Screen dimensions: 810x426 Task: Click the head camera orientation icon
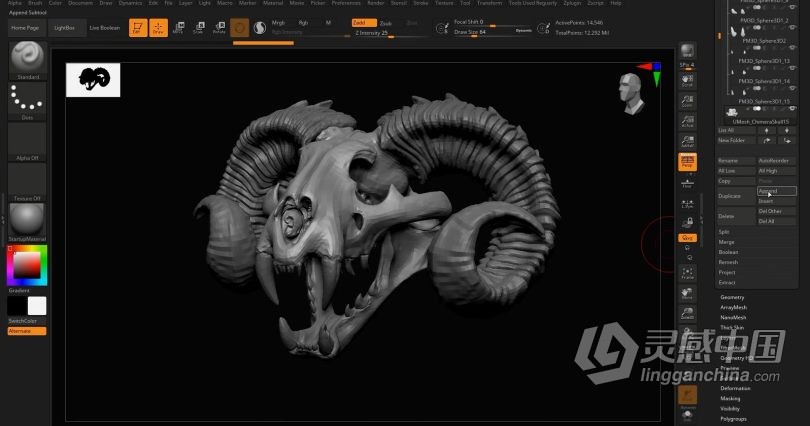click(631, 93)
